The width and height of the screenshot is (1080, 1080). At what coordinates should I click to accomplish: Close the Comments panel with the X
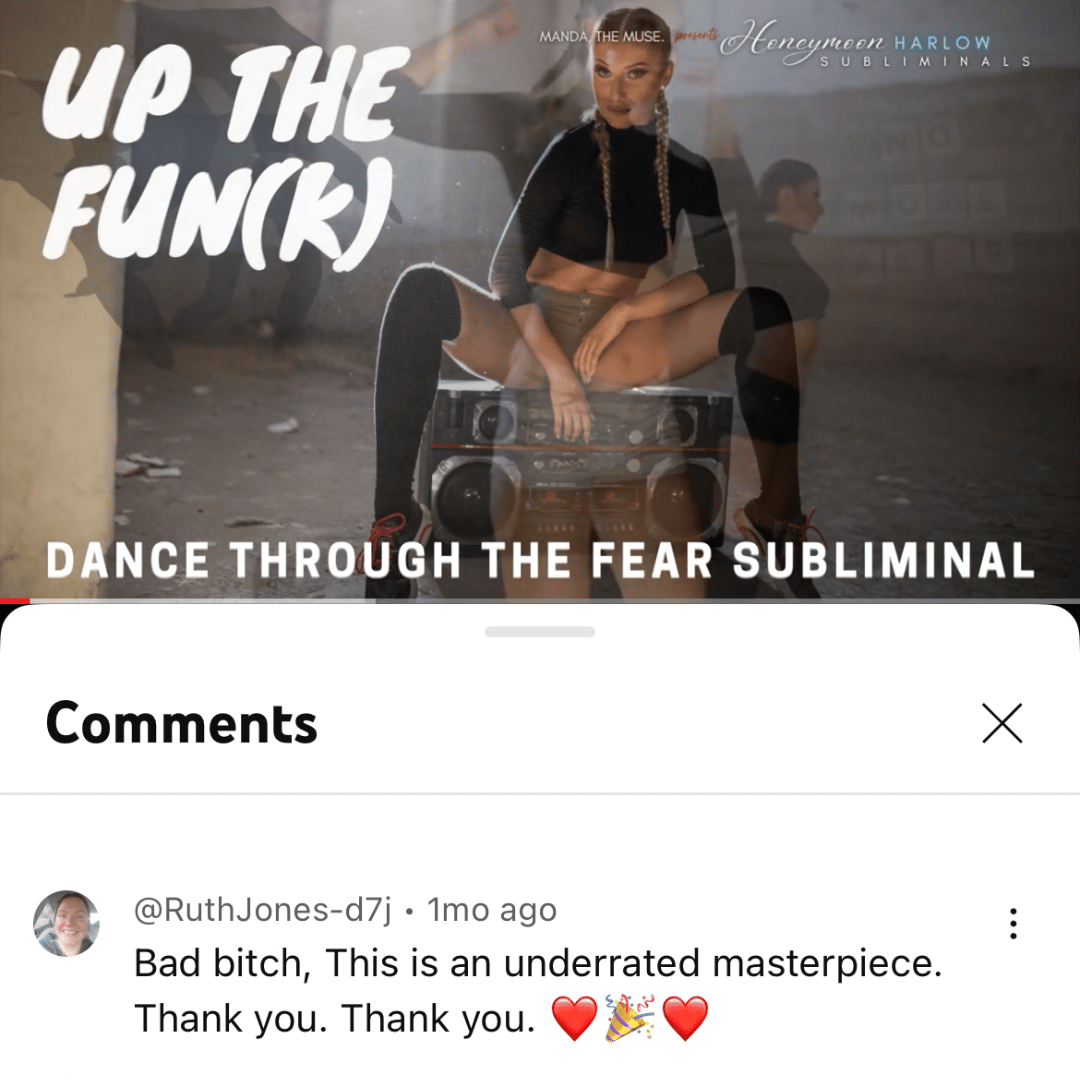point(1002,723)
